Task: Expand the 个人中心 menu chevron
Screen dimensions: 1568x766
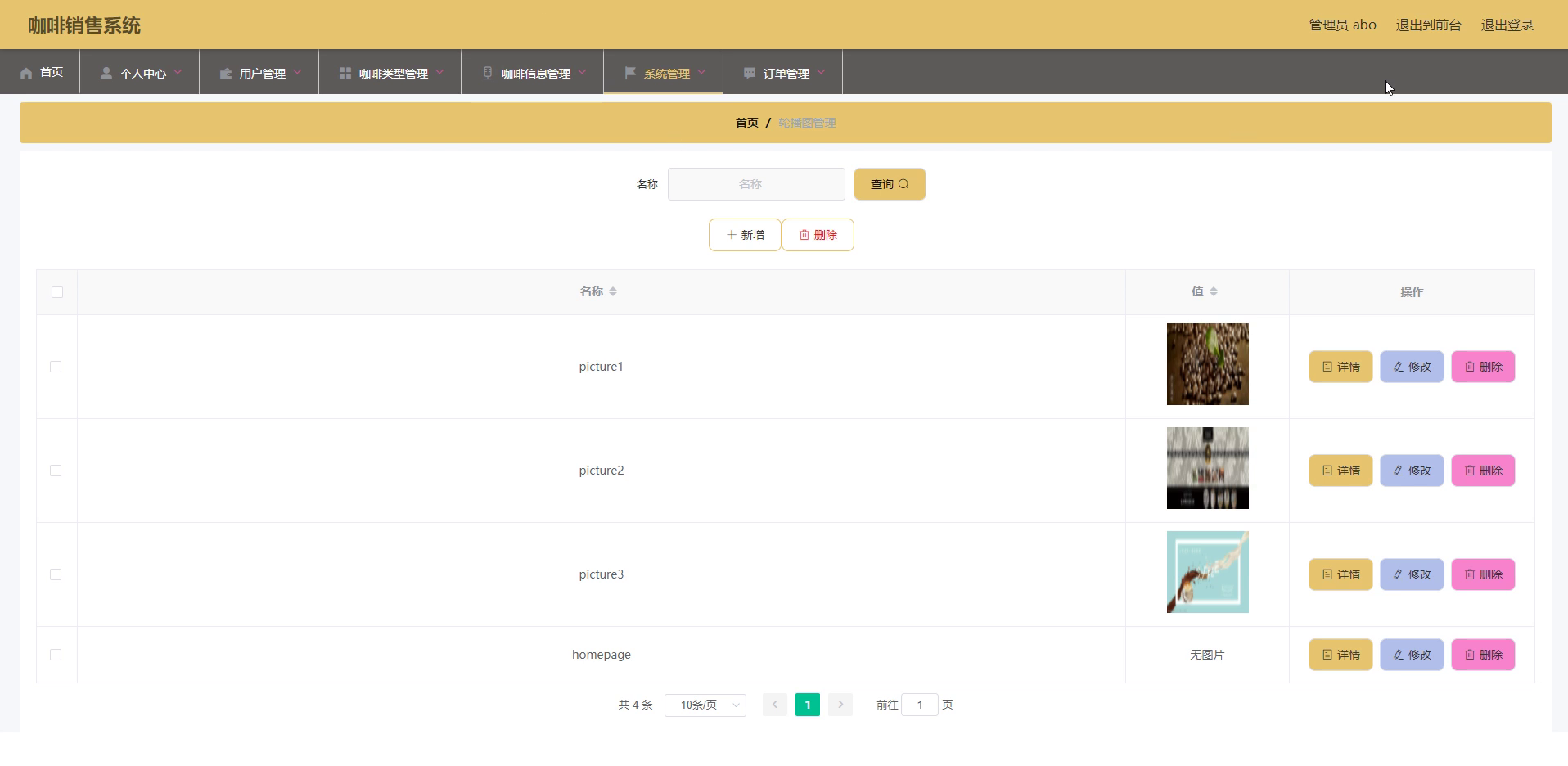Action: tap(178, 72)
